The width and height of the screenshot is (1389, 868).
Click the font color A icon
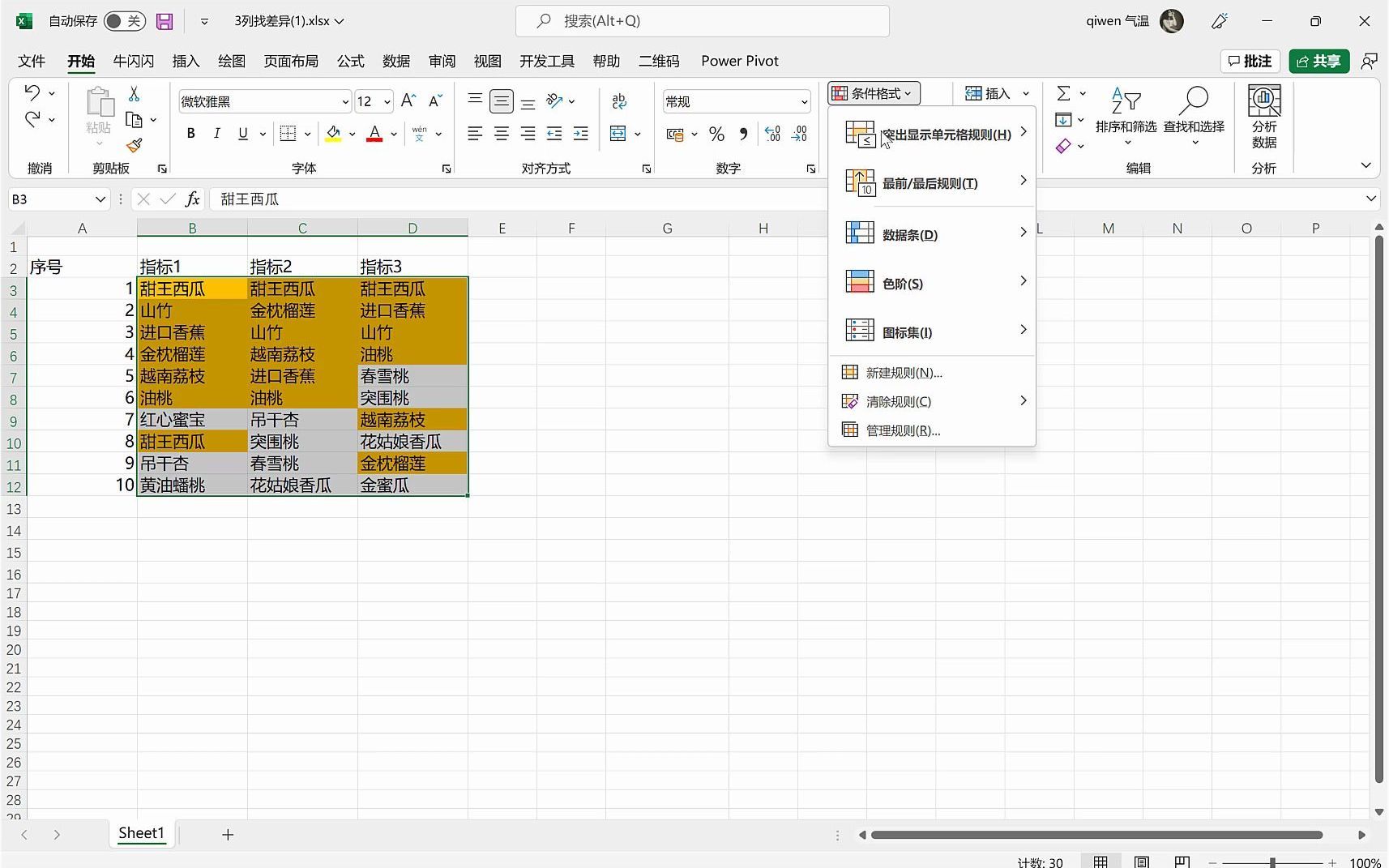point(374,134)
